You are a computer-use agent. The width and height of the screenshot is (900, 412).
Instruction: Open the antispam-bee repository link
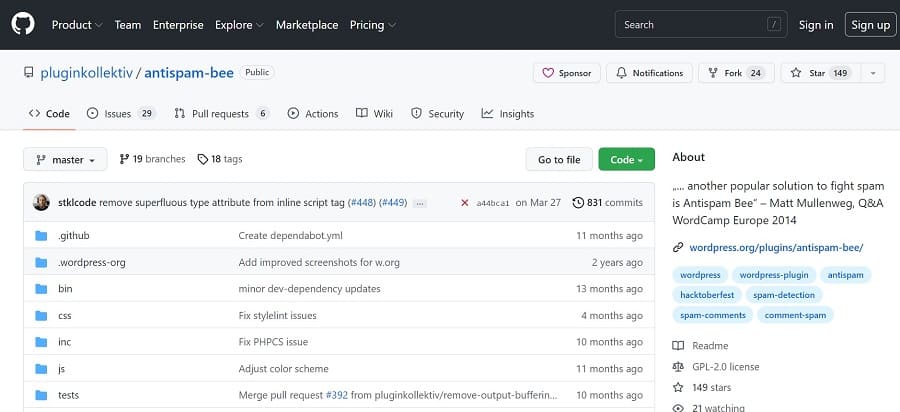click(189, 73)
